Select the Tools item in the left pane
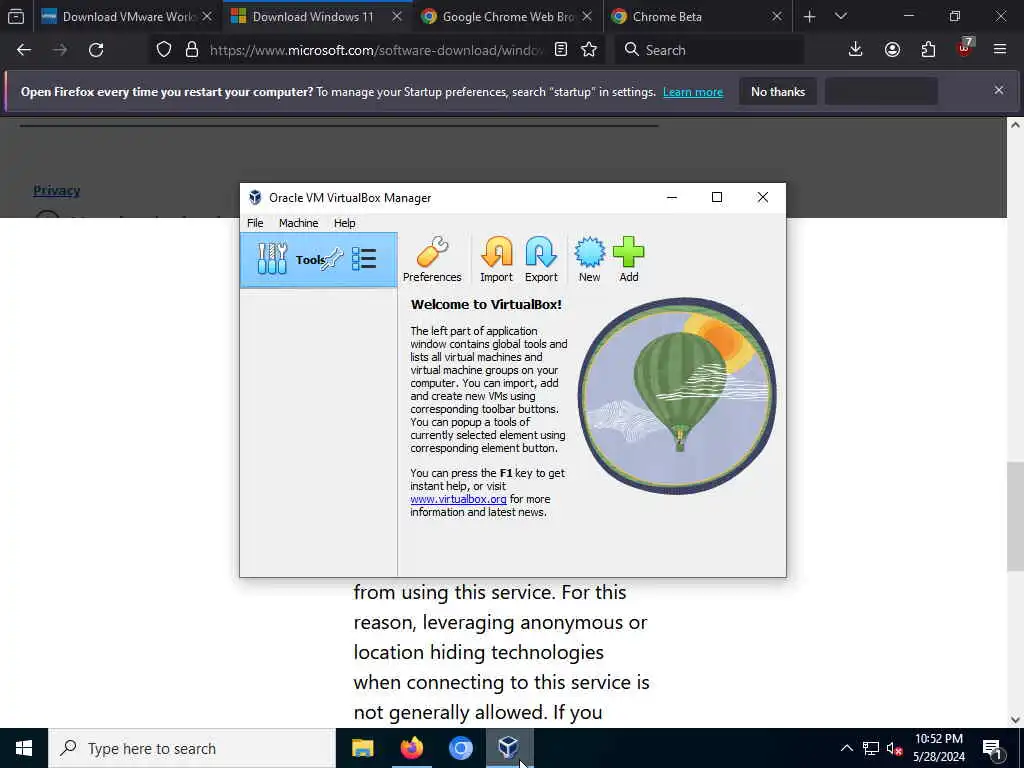This screenshot has height=768, width=1024. click(x=319, y=259)
